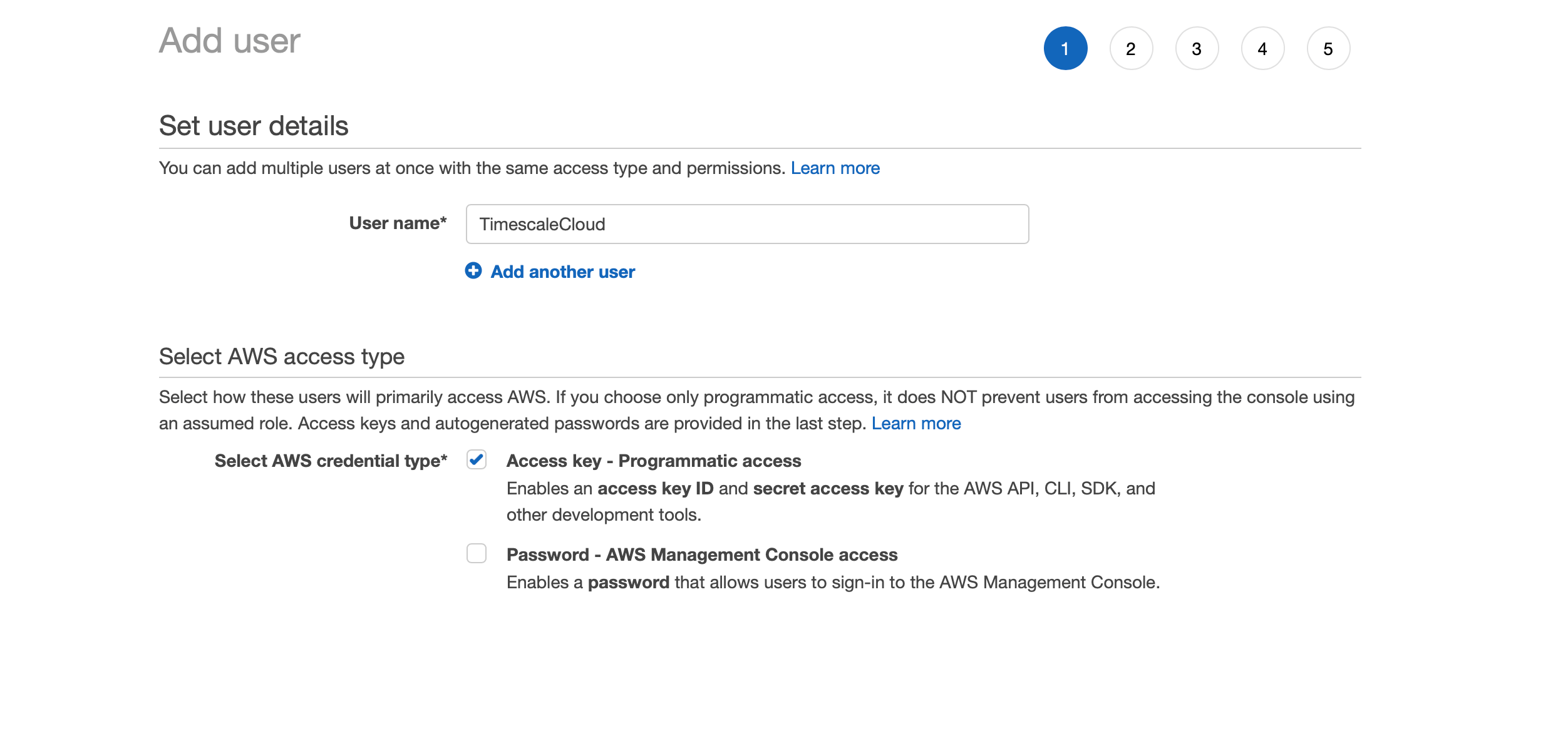Image resolution: width=1568 pixels, height=756 pixels.
Task: Click the Add user page heading
Action: coord(230,41)
